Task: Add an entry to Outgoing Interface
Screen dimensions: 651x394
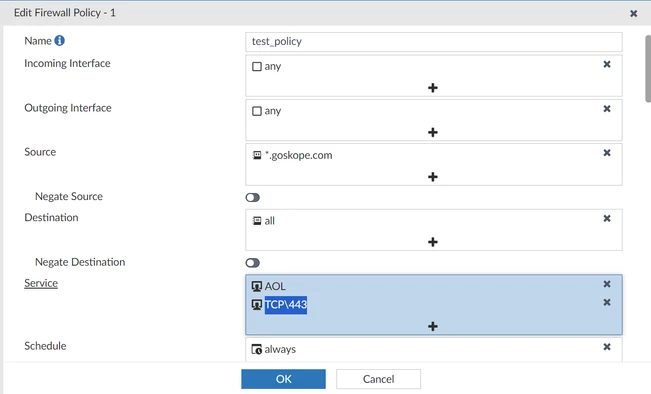Action: [x=433, y=132]
